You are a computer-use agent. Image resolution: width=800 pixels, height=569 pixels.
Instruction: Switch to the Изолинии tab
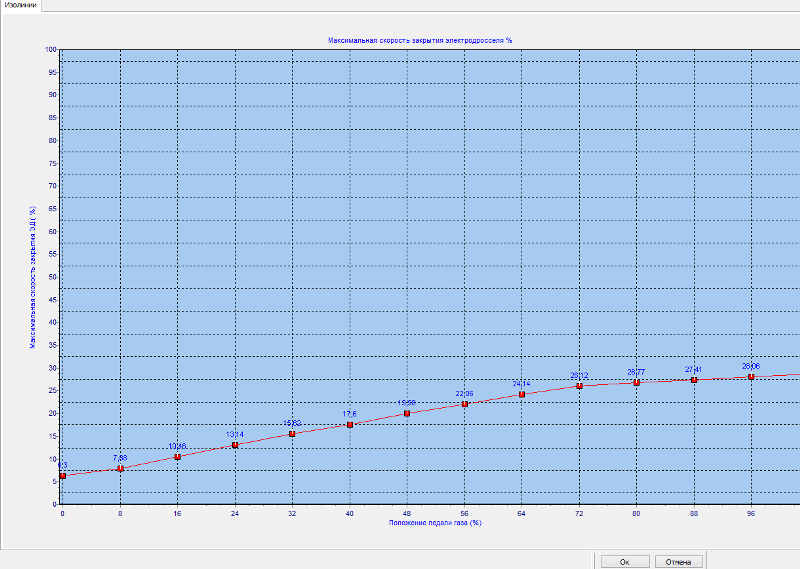(x=21, y=6)
